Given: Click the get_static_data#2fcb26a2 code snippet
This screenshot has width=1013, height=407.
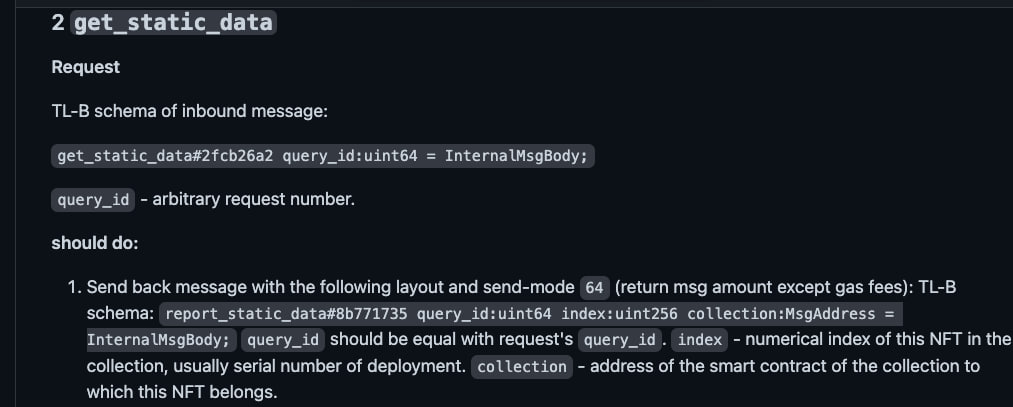Looking at the screenshot, I should [323, 156].
